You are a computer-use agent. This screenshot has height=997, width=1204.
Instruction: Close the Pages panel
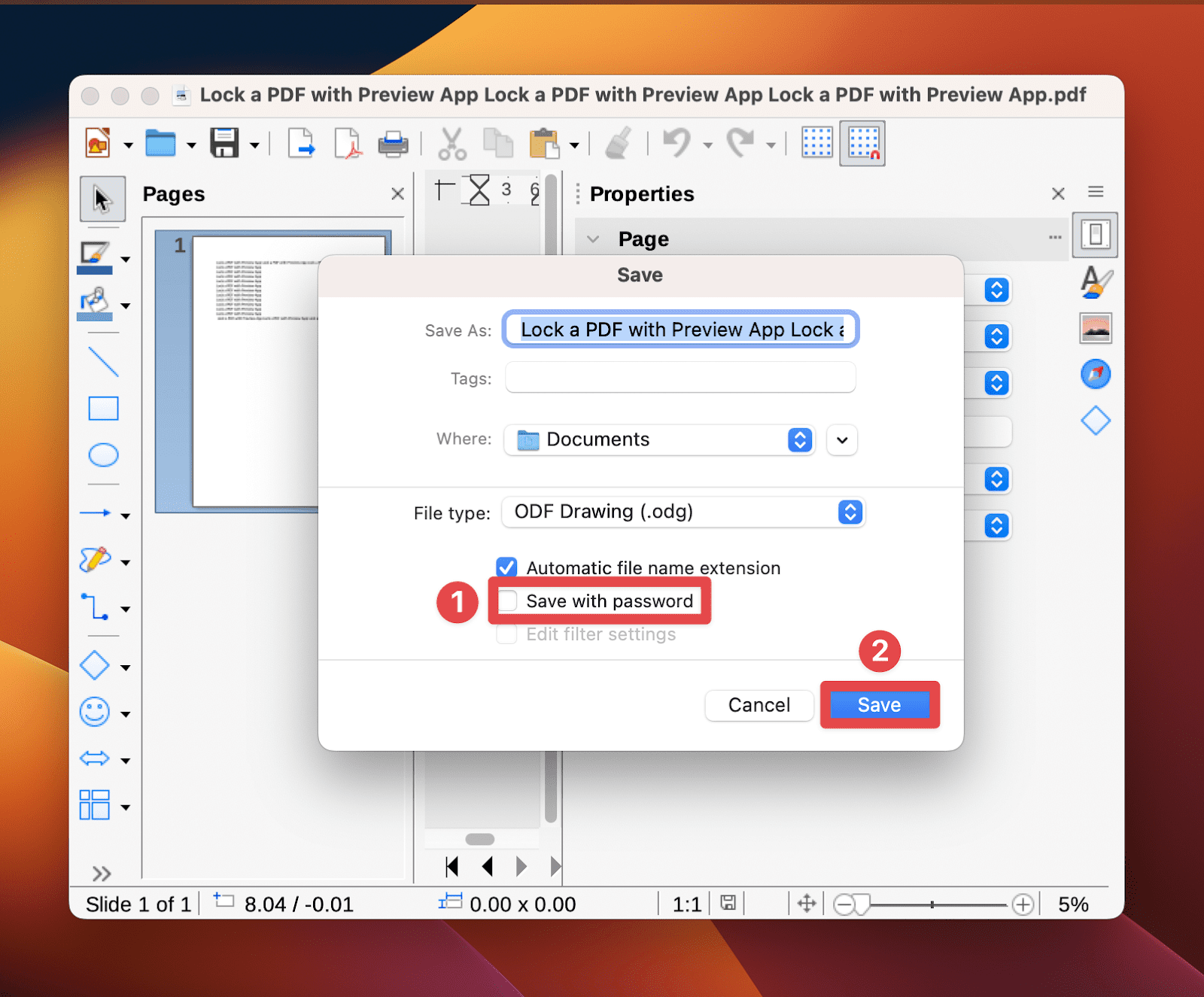pyautogui.click(x=398, y=193)
